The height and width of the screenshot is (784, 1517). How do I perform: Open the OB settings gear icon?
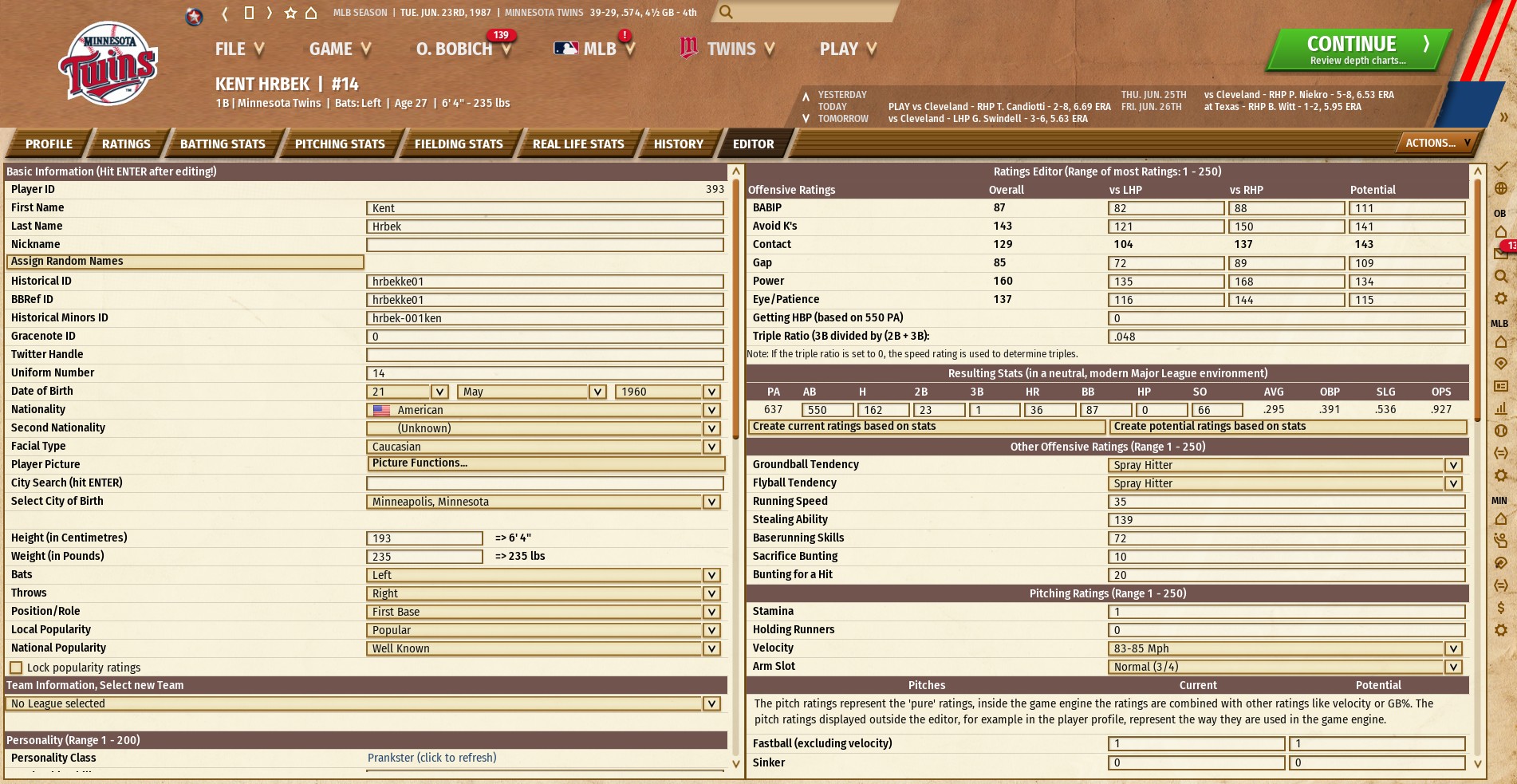tap(1500, 298)
